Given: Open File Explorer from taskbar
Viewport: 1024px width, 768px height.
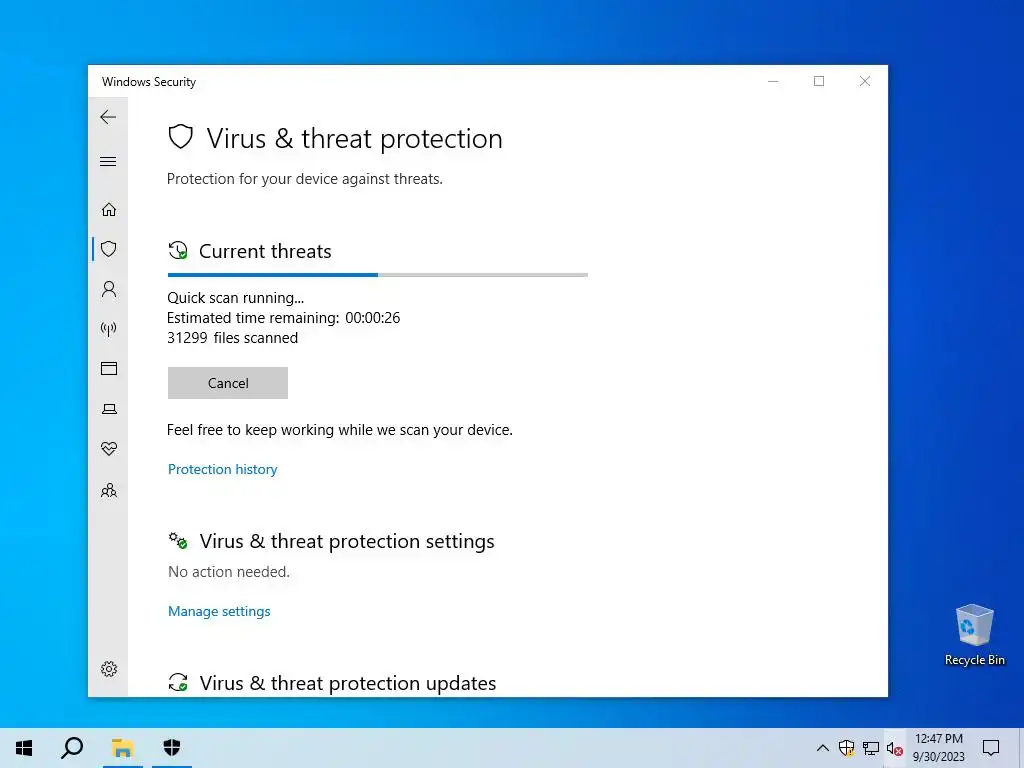Looking at the screenshot, I should click(x=122, y=748).
